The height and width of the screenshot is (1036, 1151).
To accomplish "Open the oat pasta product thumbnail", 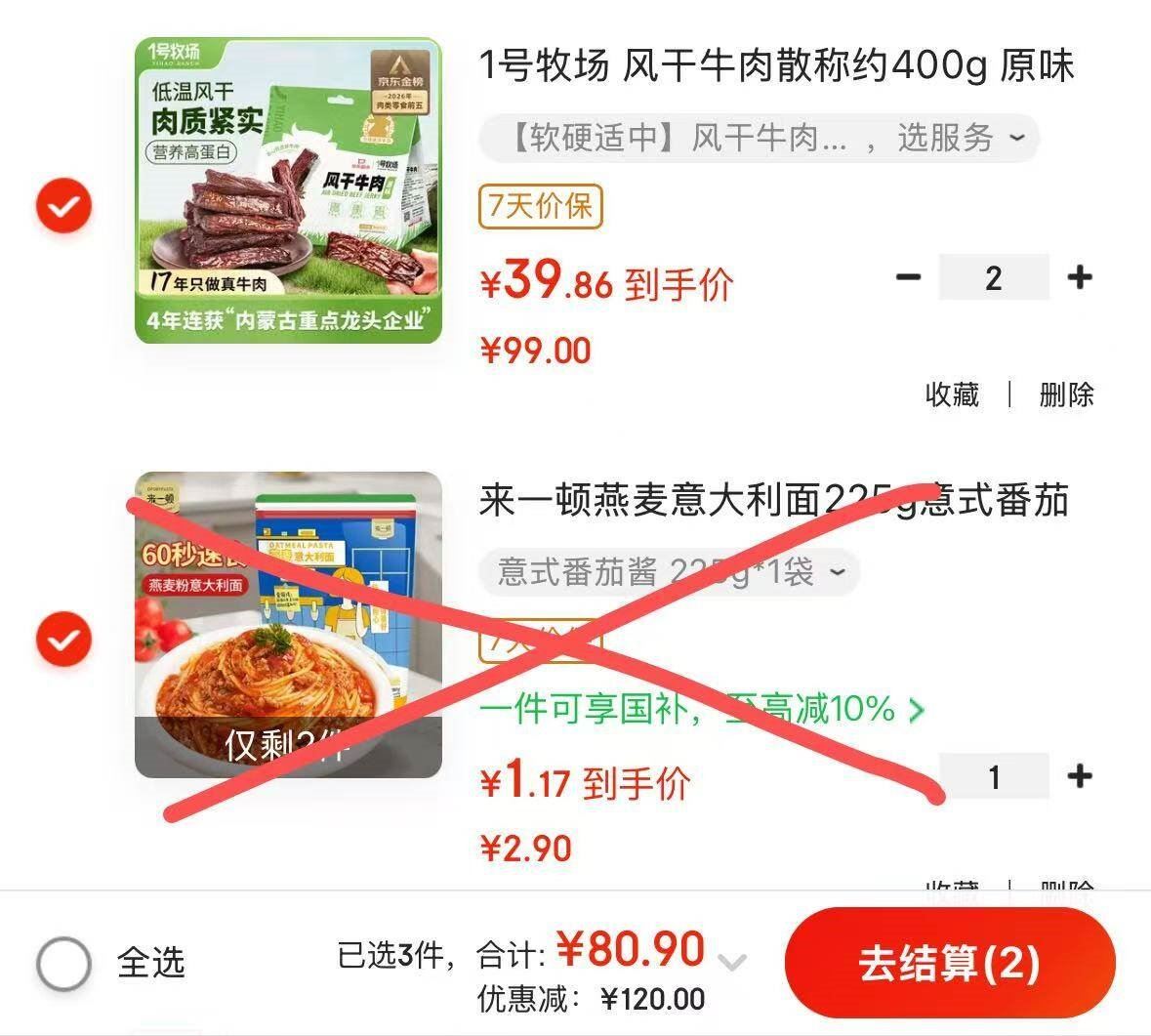I will pyautogui.click(x=289, y=625).
